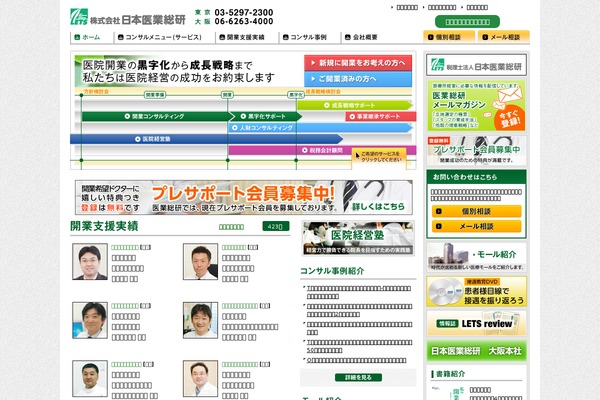The height and width of the screenshot is (400, 600).
Task: Open the 医業総研メールマガジン registration banner
Action: (476, 106)
